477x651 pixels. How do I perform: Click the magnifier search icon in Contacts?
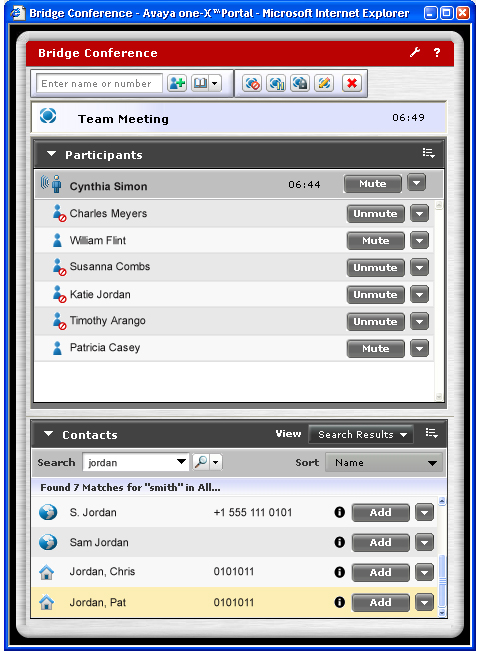pos(201,462)
